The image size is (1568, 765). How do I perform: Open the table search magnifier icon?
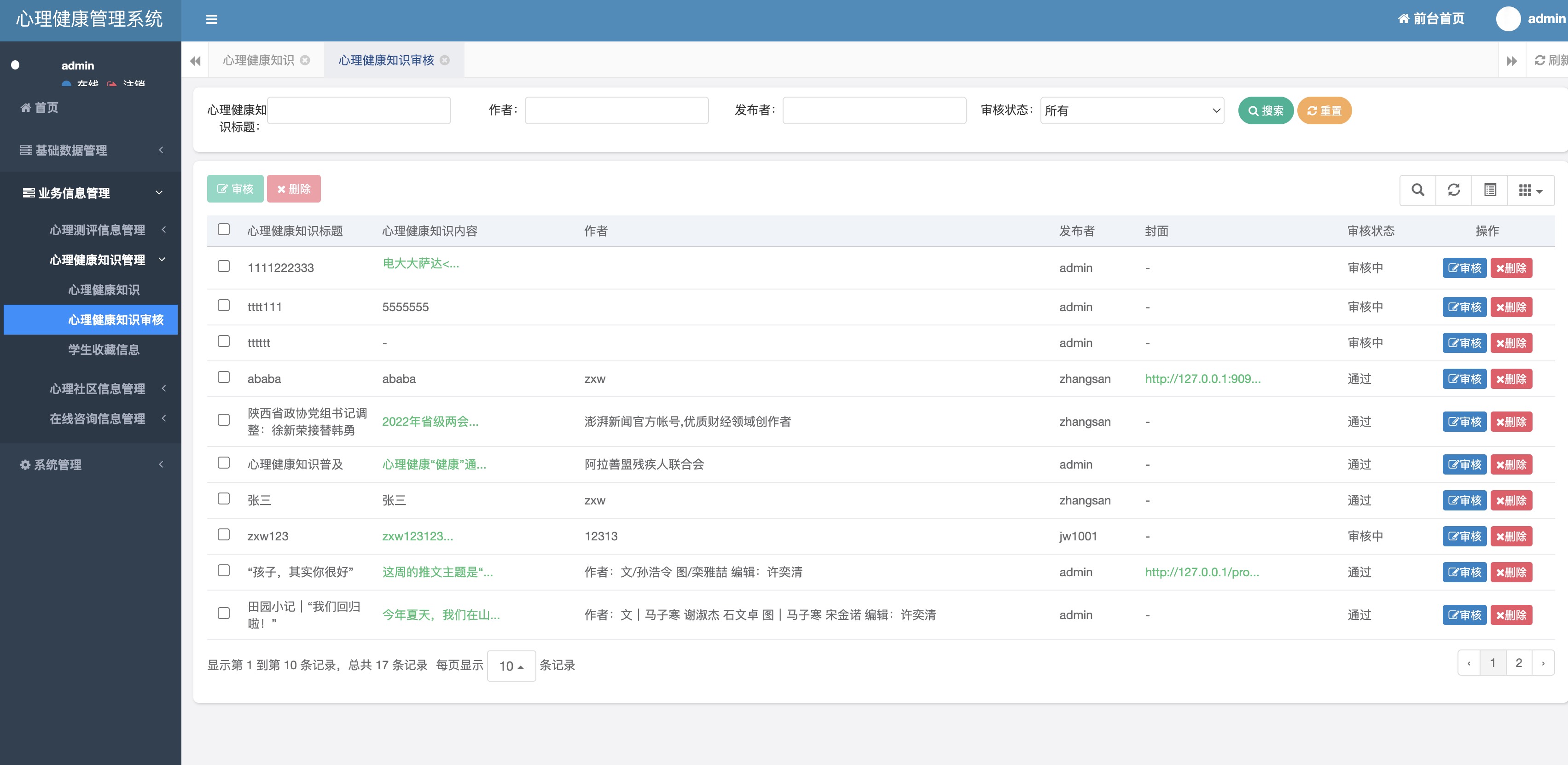[x=1417, y=190]
